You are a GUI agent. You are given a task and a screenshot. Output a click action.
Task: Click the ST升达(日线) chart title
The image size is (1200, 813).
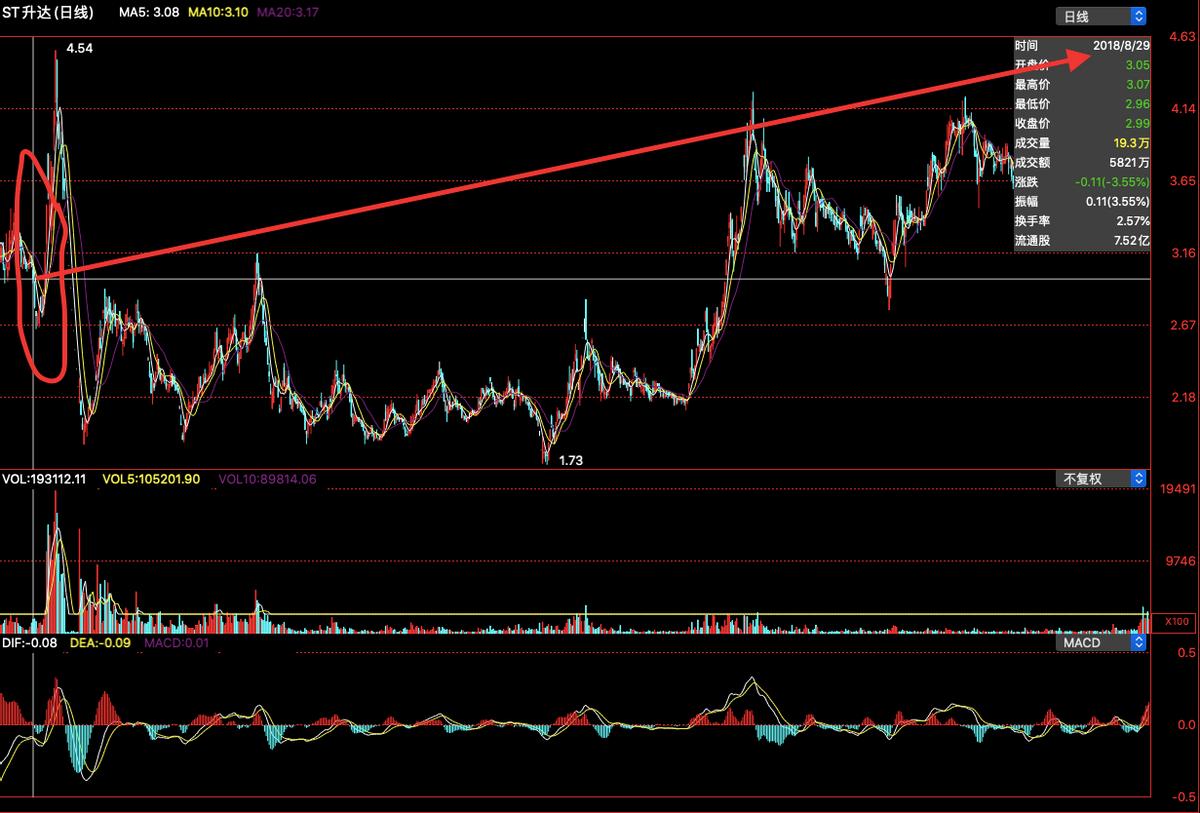47,13
